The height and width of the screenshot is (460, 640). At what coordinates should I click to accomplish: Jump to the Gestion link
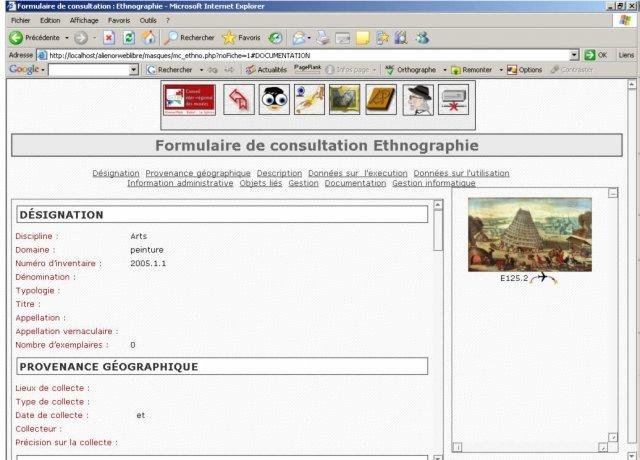tap(303, 183)
